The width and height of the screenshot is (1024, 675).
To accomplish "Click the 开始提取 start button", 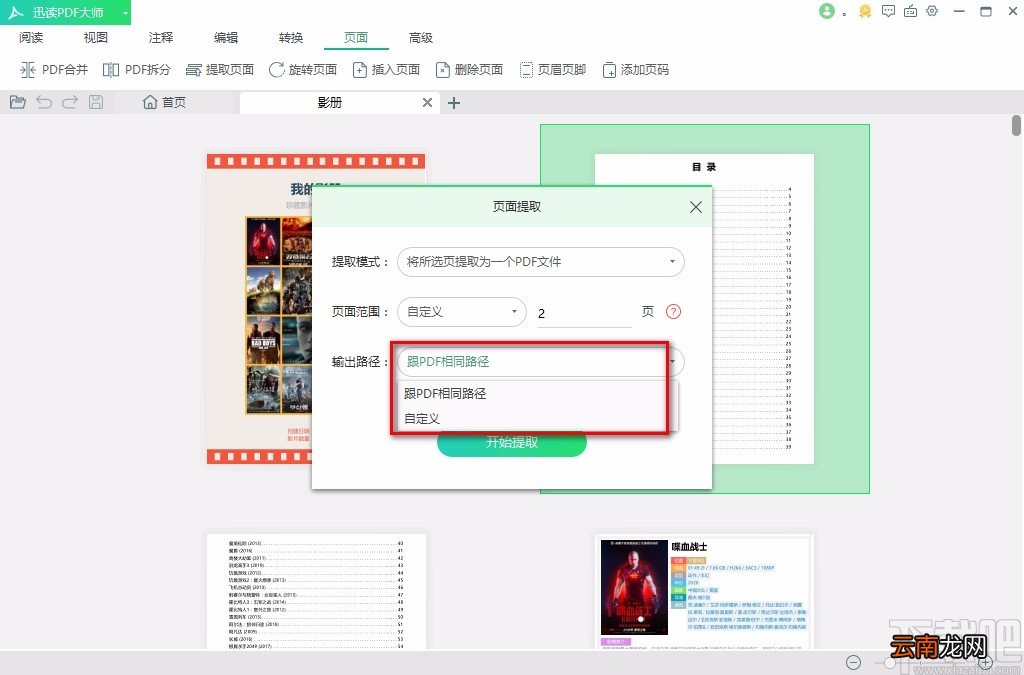I will pyautogui.click(x=512, y=442).
